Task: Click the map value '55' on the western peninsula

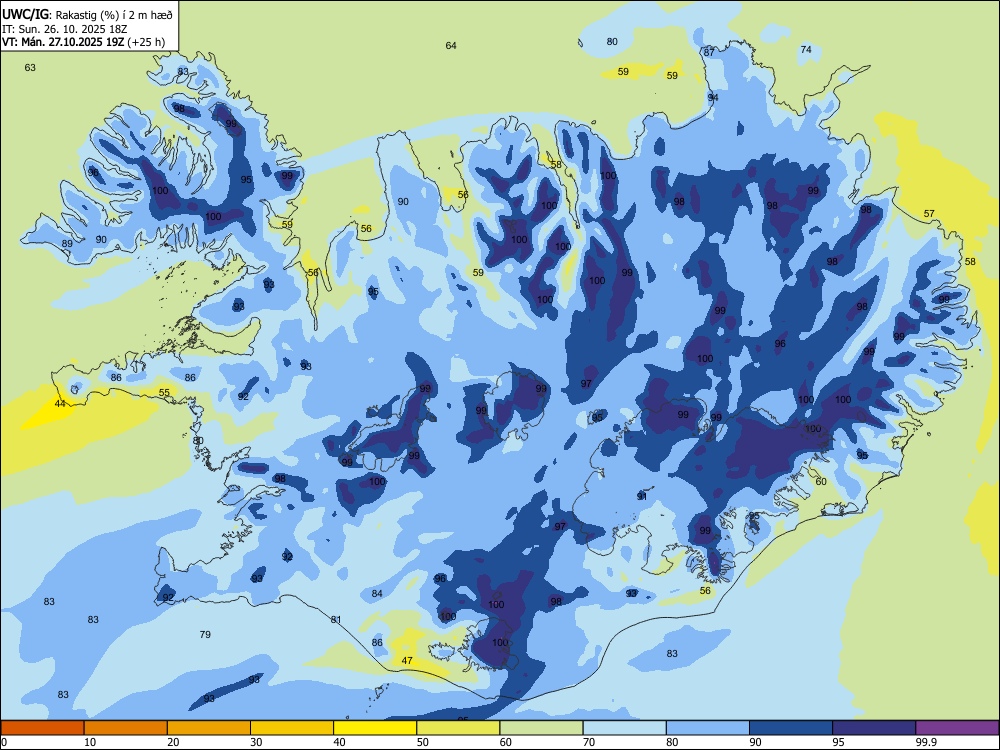Action: (x=164, y=393)
